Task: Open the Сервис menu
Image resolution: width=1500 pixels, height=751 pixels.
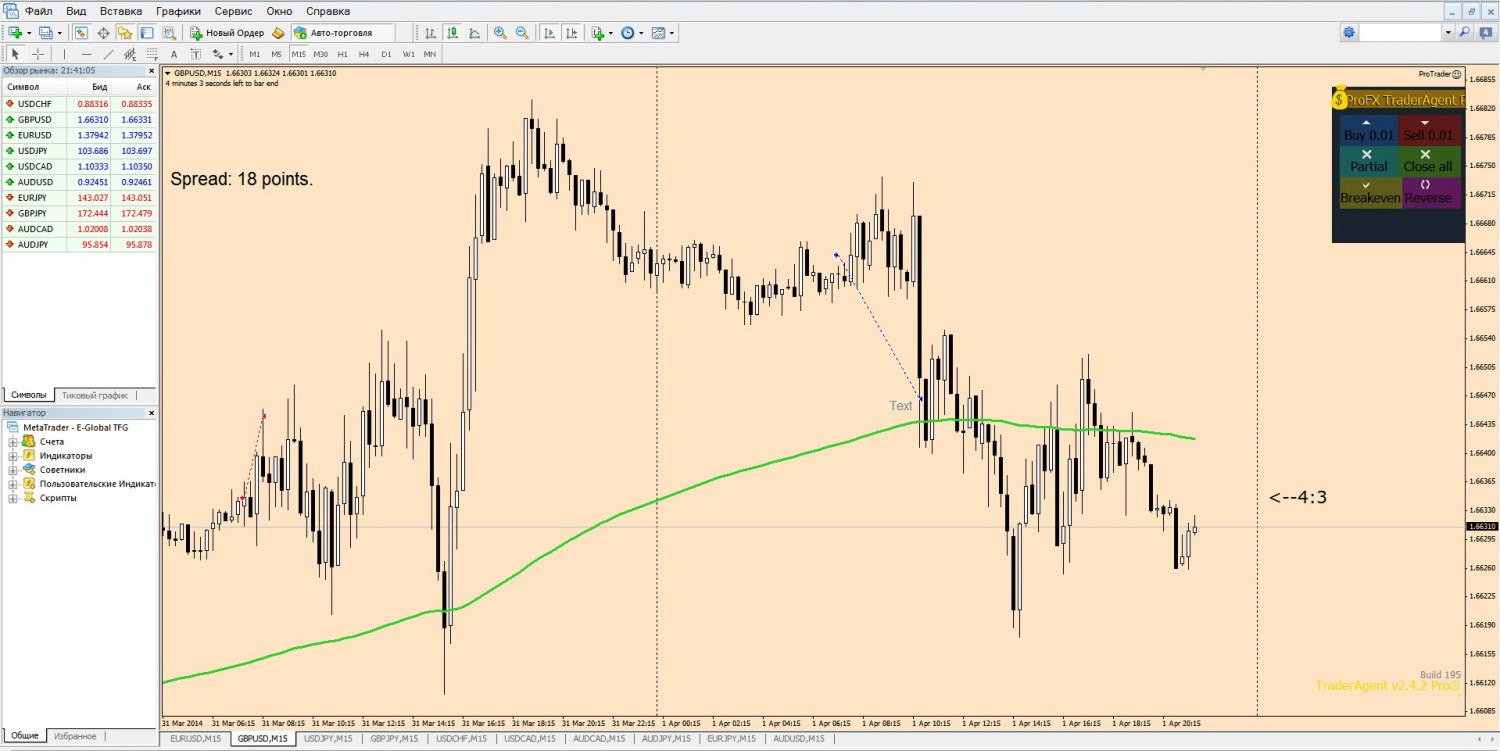Action: [233, 11]
